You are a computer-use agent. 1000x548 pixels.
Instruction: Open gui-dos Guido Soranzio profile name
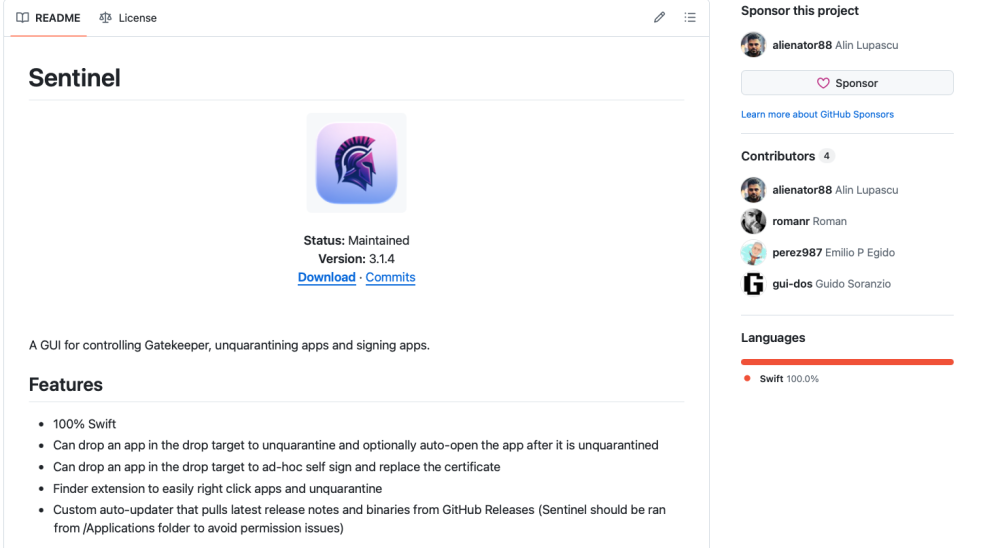click(831, 284)
